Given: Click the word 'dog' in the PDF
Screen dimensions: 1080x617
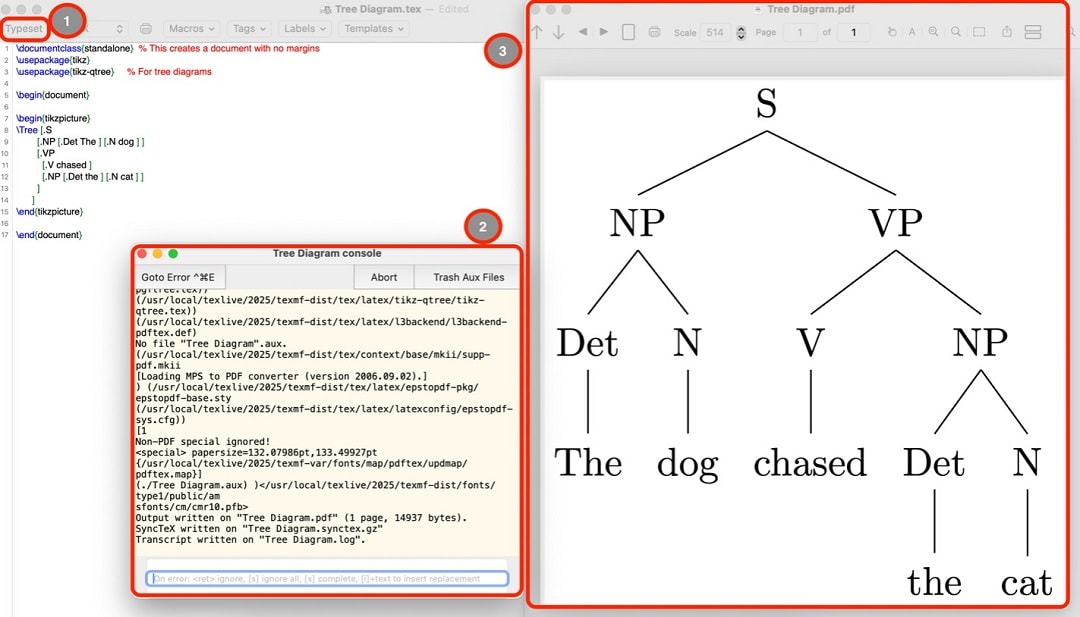Looking at the screenshot, I should click(687, 465).
